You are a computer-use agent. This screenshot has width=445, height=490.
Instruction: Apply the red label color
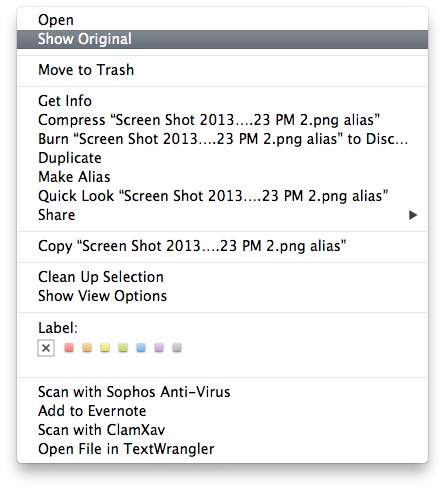69,348
